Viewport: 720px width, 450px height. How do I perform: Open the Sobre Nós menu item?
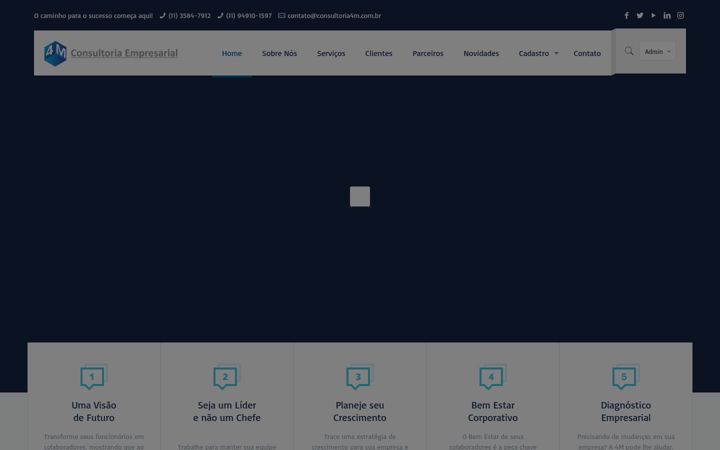tap(280, 53)
